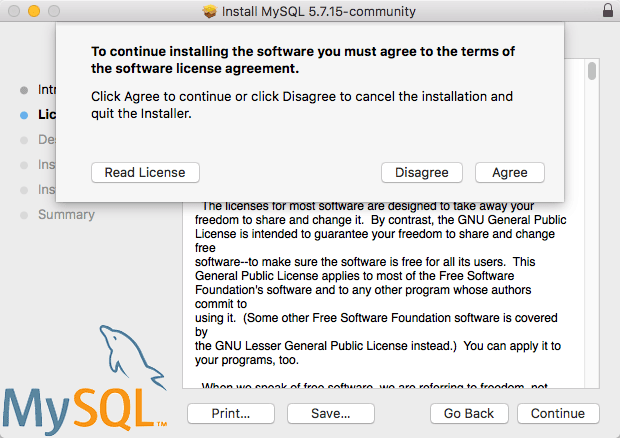Click the yellow minimize window button
This screenshot has width=620, height=438.
pos(34,11)
